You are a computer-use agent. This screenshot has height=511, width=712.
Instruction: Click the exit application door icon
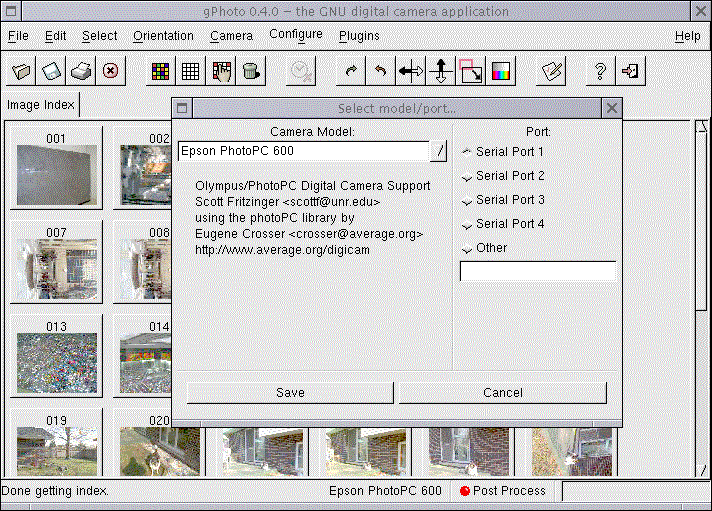(630, 71)
